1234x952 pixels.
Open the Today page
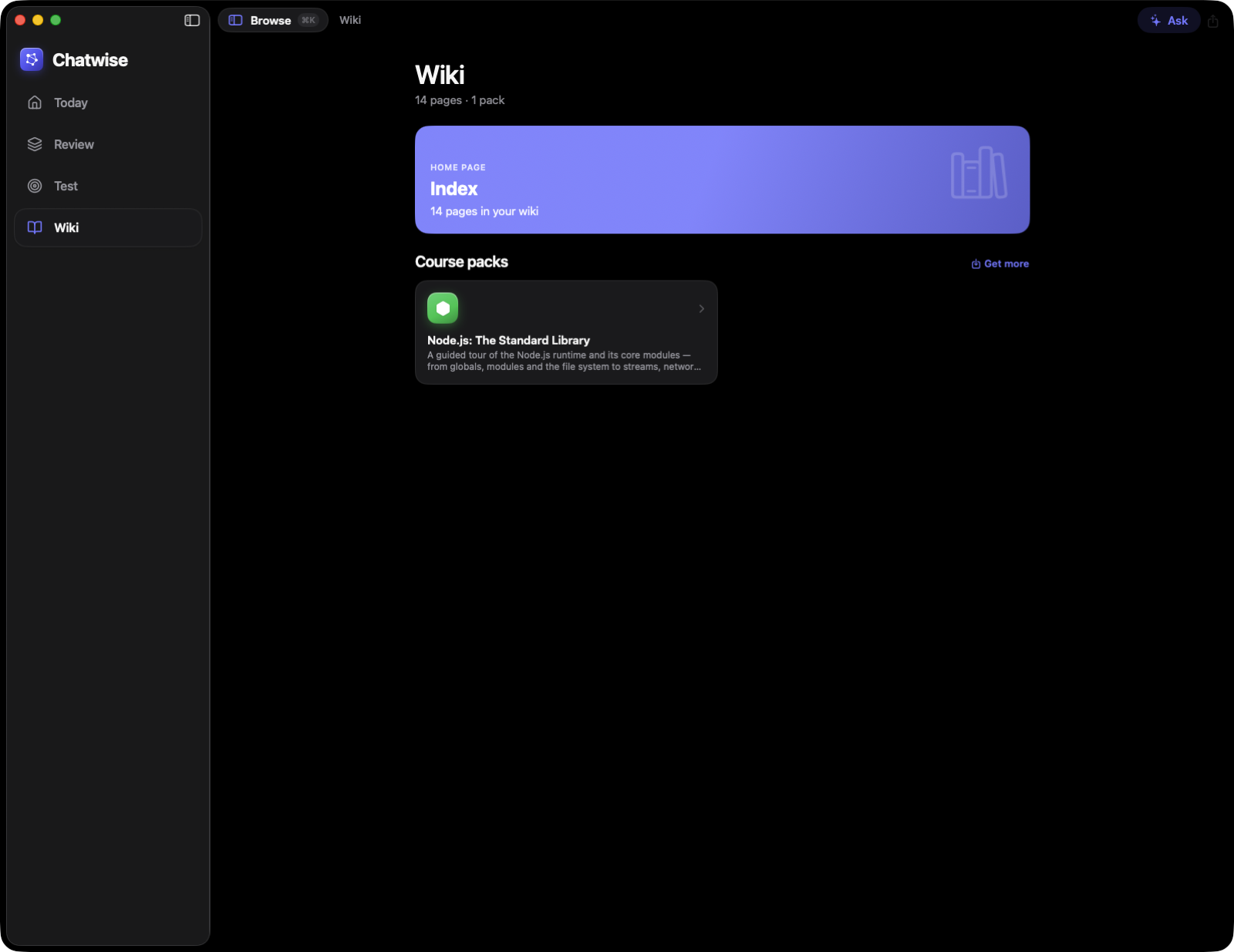108,103
